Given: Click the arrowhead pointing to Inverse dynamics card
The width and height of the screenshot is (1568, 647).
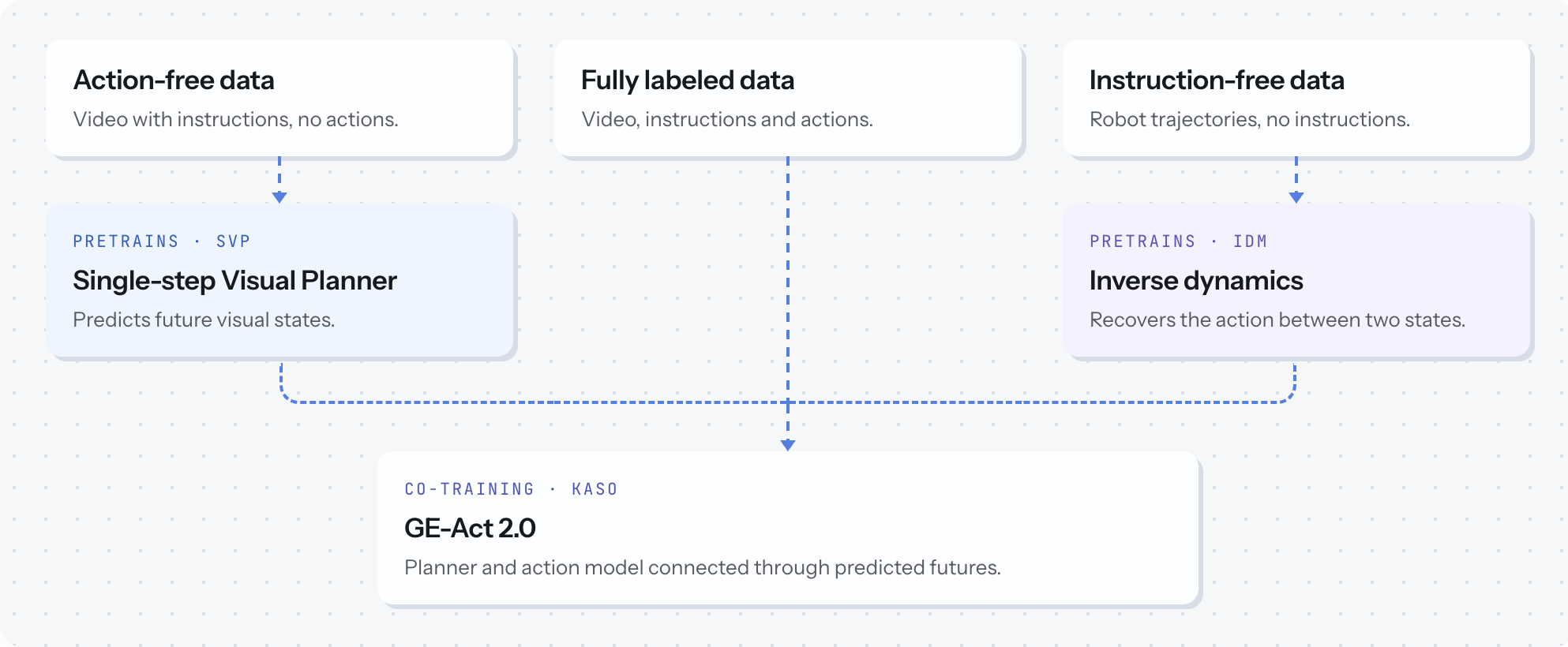Looking at the screenshot, I should pos(1296,197).
